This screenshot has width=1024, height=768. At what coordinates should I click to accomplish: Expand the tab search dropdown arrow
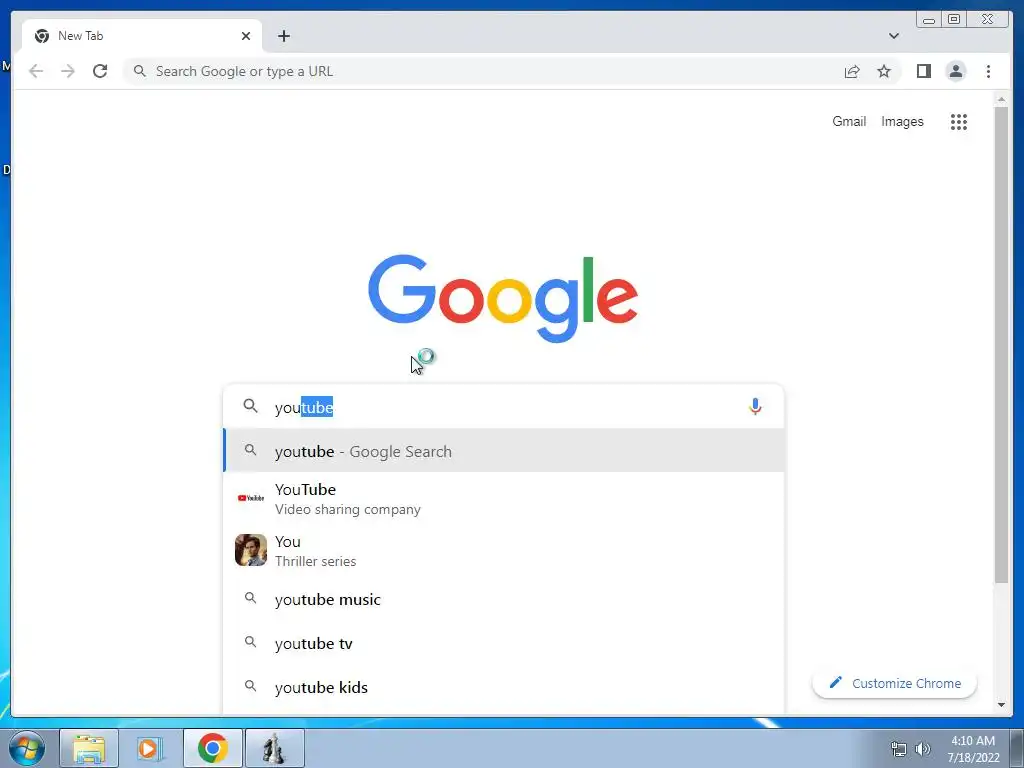pyautogui.click(x=893, y=36)
